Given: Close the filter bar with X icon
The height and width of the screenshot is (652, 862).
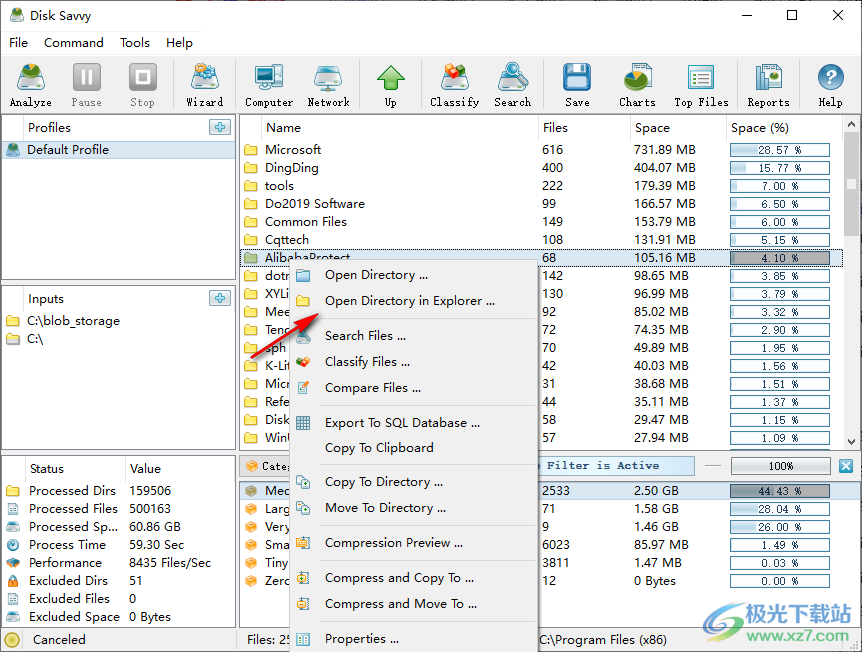Looking at the screenshot, I should coord(846,466).
